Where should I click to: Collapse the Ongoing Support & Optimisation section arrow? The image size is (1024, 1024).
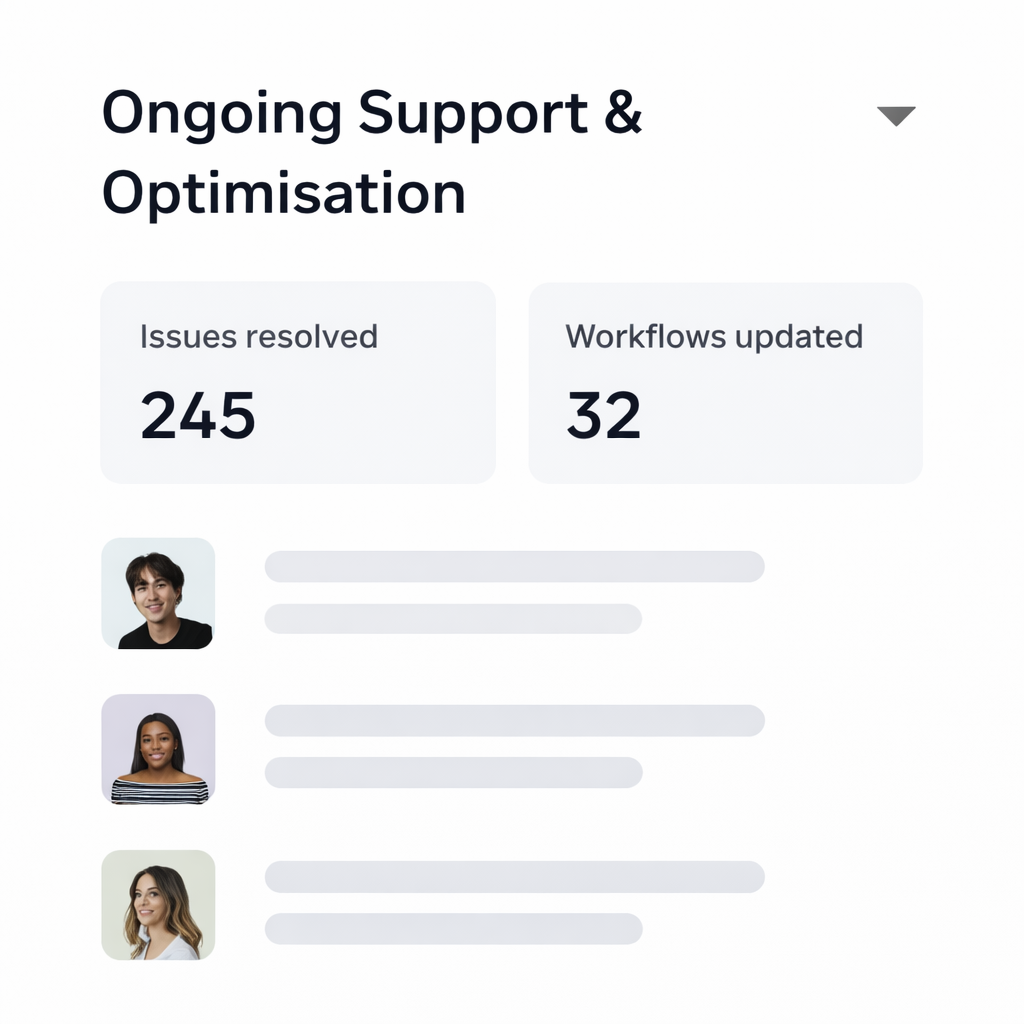(896, 116)
